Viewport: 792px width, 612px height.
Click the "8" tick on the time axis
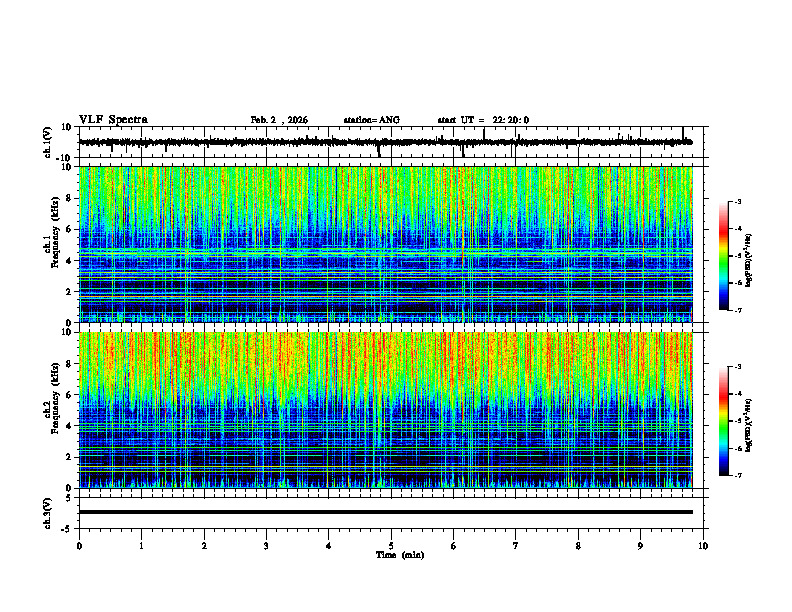click(578, 546)
